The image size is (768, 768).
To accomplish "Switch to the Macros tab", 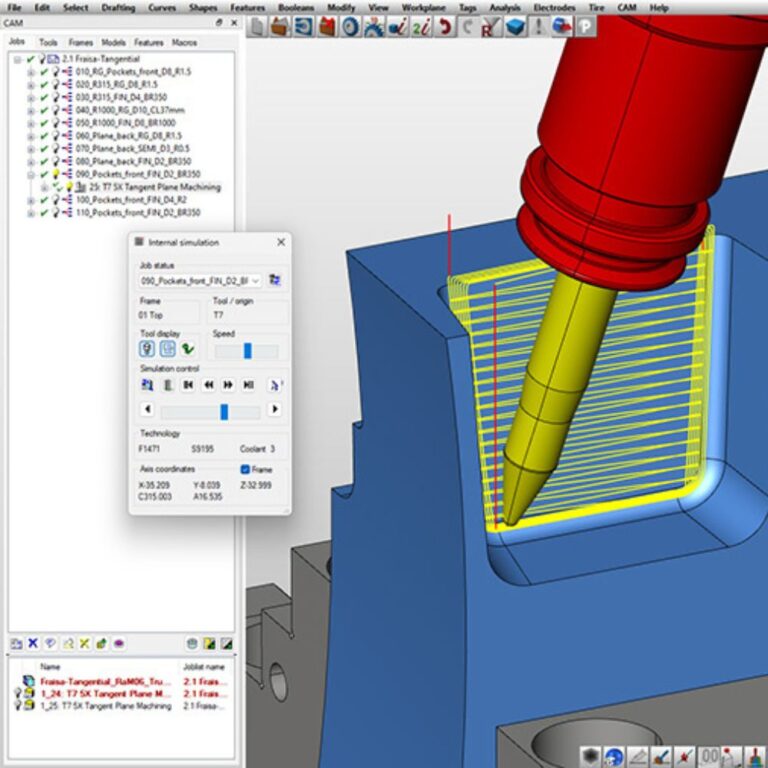I will pos(183,43).
